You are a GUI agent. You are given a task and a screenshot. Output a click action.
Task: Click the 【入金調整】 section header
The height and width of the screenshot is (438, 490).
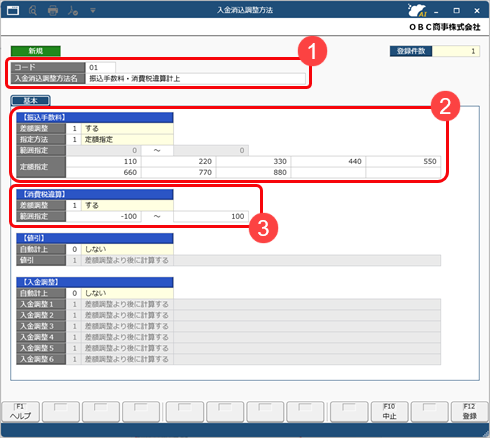point(95,282)
